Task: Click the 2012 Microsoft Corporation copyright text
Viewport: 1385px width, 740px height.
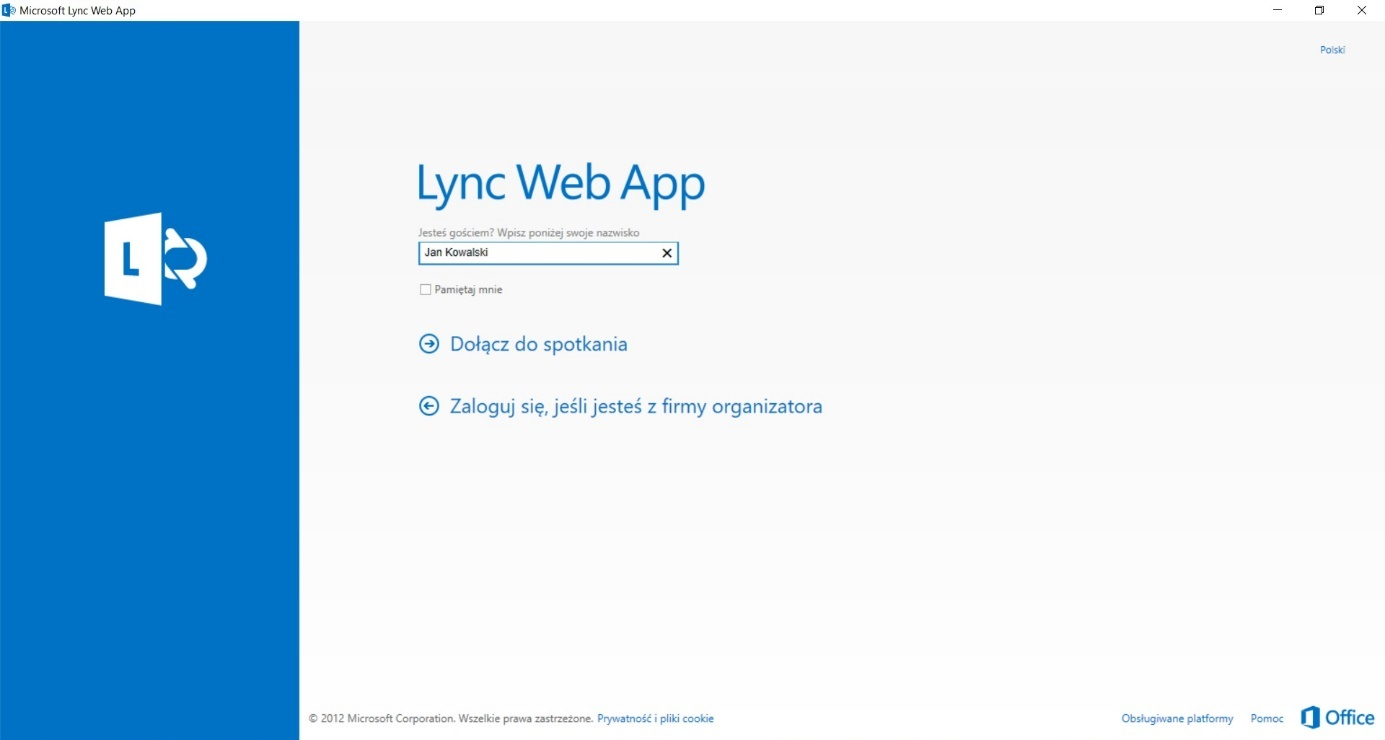Action: coord(451,719)
